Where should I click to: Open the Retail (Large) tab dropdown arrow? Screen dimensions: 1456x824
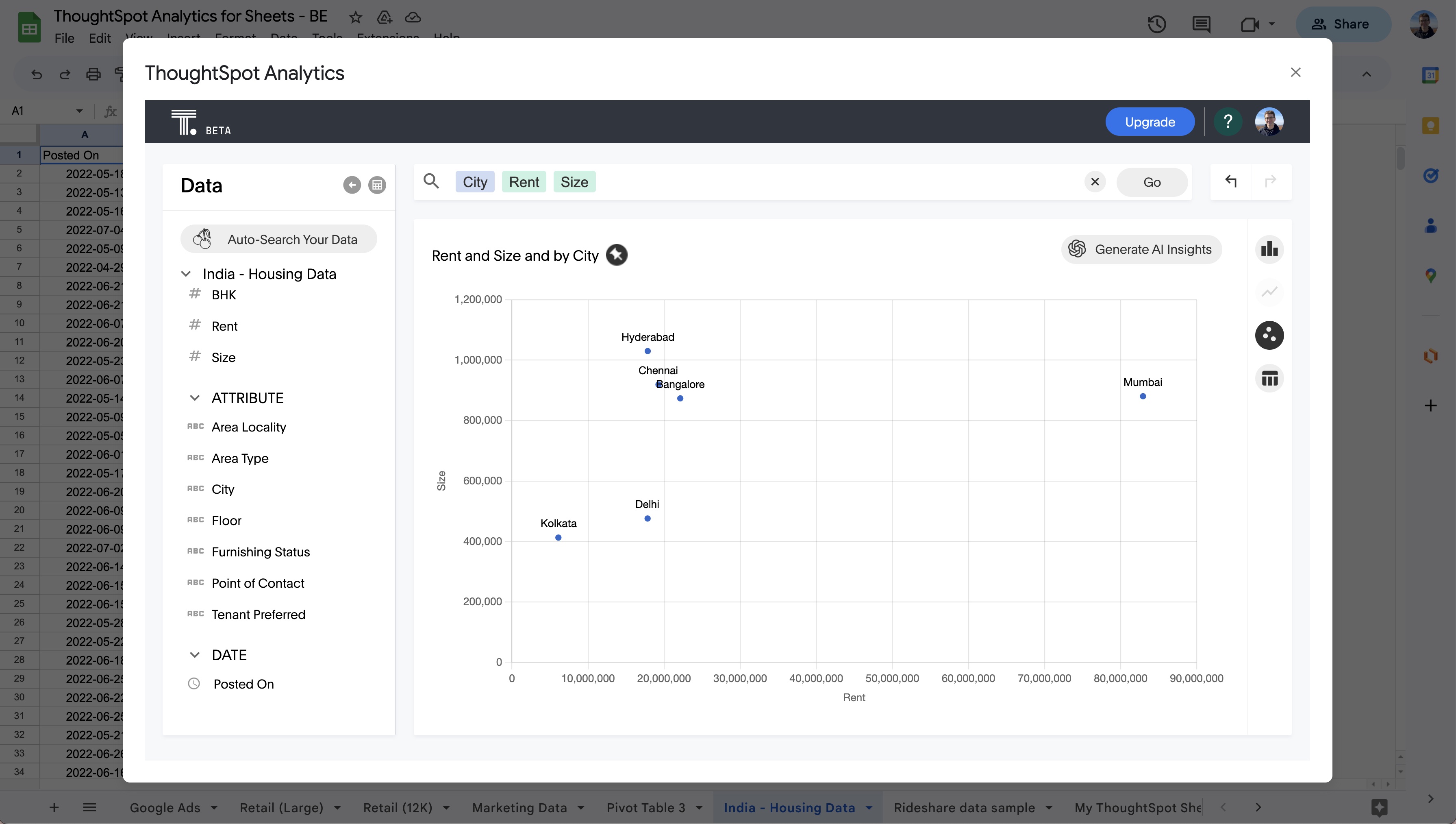pos(337,808)
